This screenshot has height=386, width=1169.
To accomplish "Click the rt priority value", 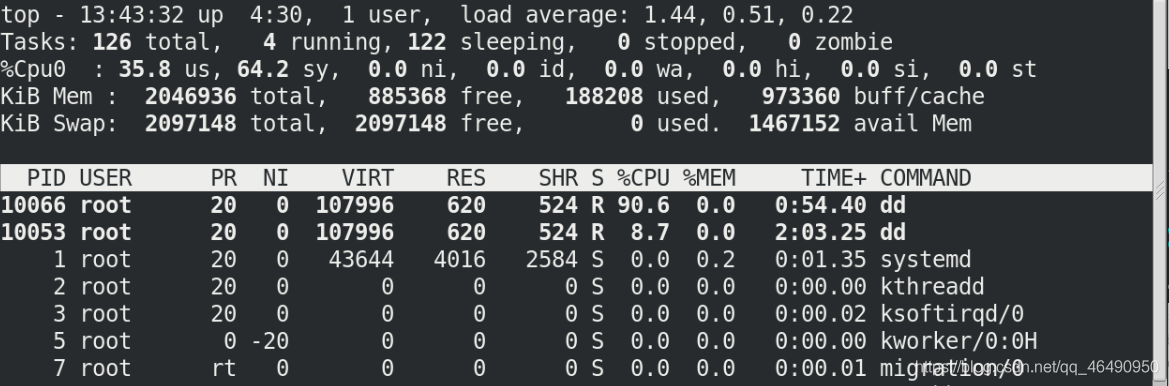I will 224,368.
